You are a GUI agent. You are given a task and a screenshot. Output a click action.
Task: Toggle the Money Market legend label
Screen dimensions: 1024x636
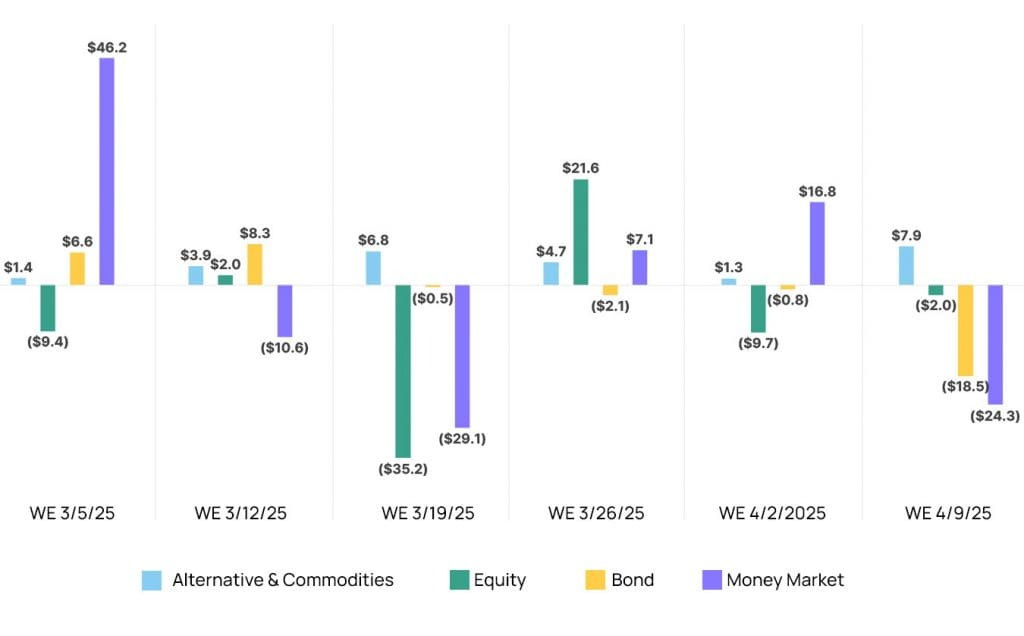pos(785,580)
